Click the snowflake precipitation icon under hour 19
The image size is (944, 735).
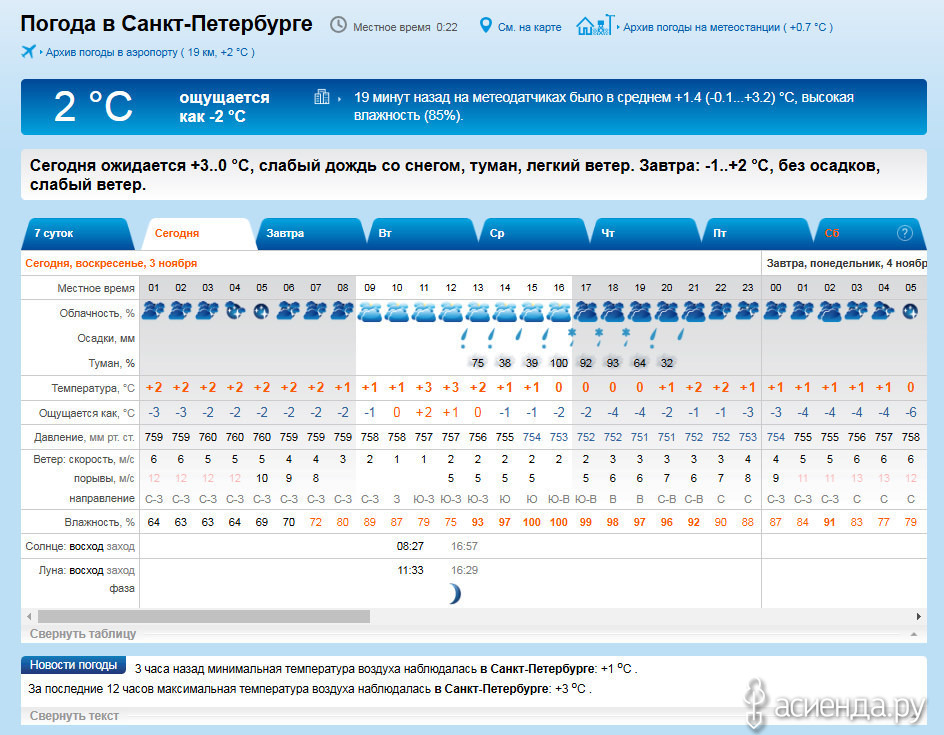[626, 337]
